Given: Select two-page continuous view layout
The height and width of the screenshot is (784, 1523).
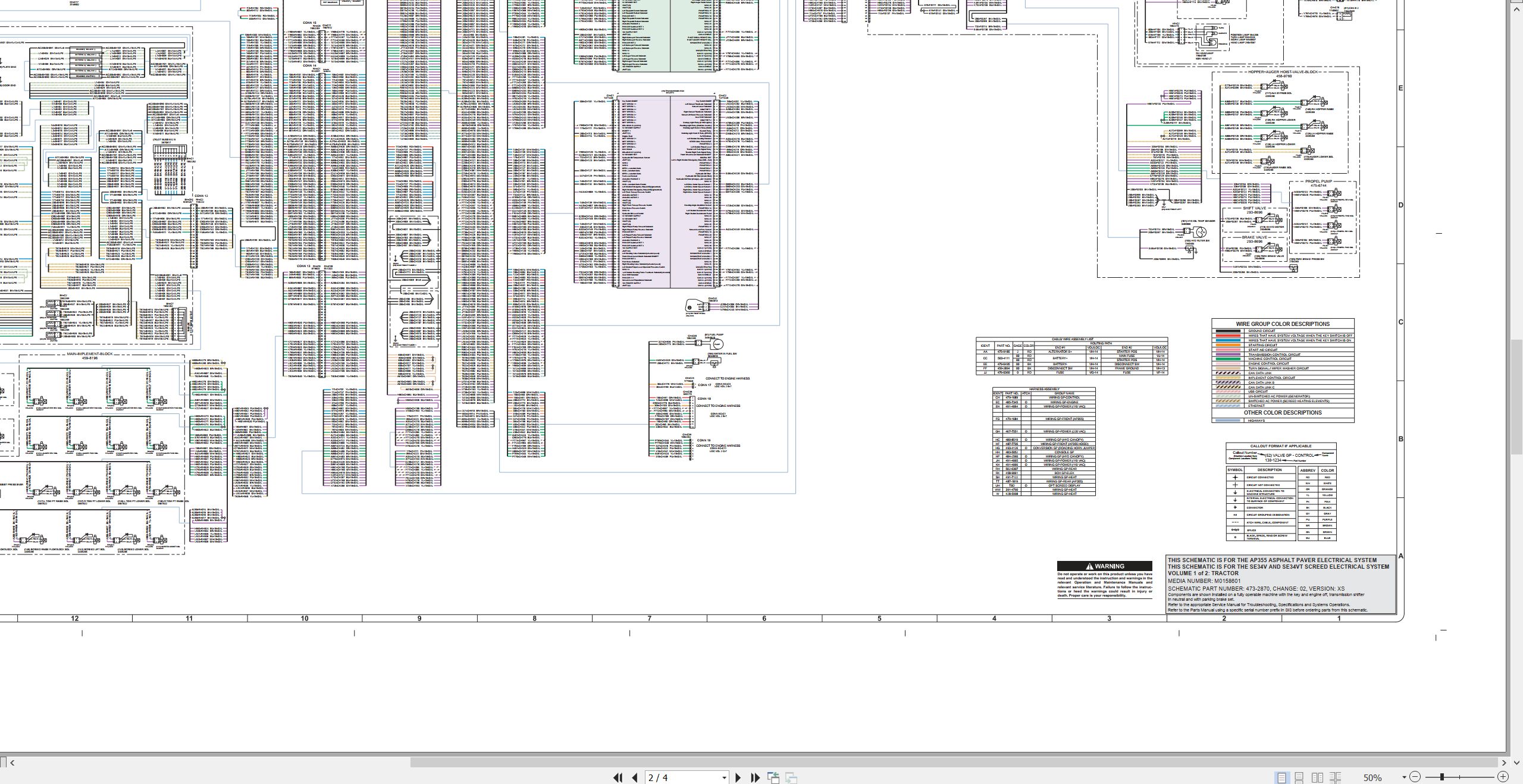Looking at the screenshot, I should pos(1336,777).
